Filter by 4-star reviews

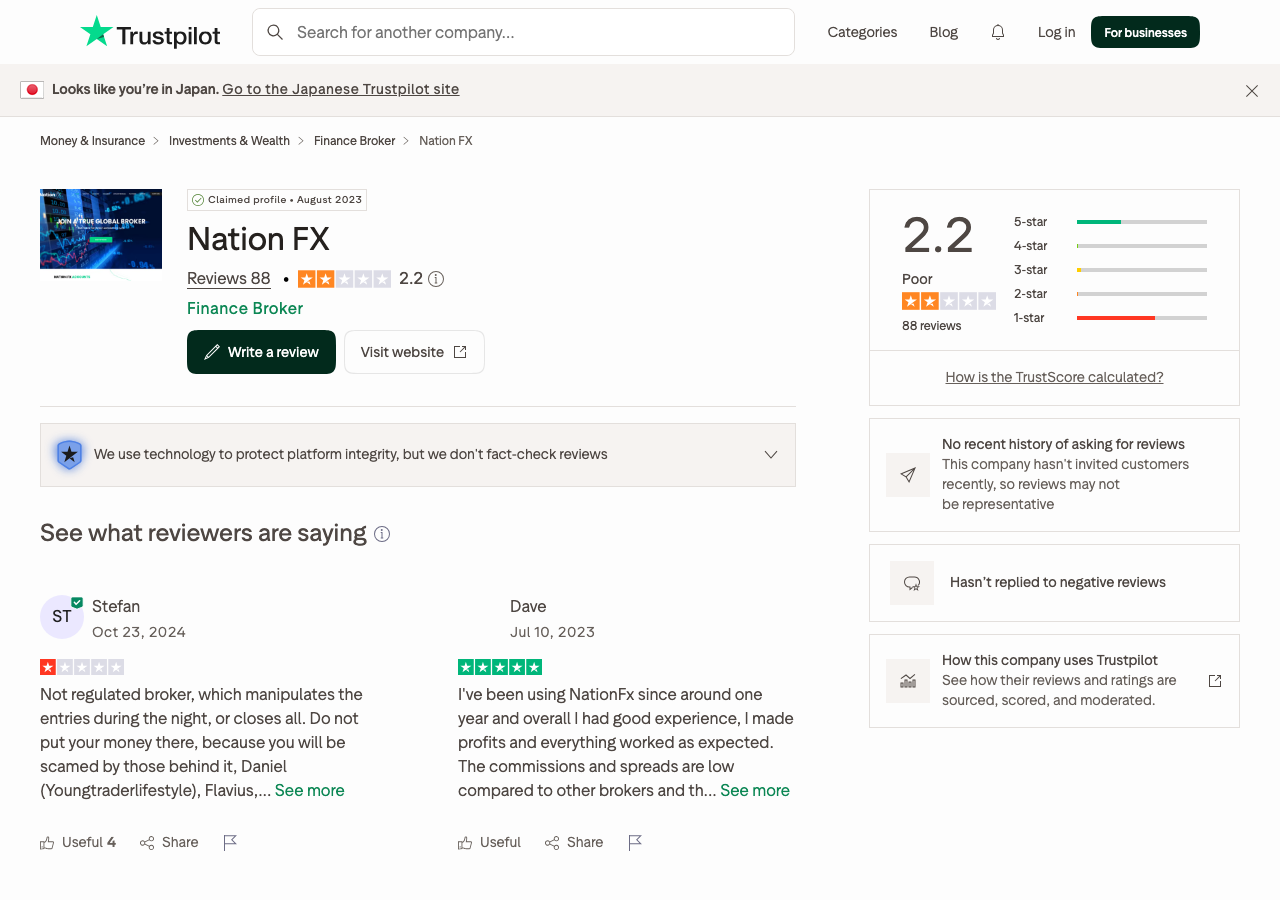pos(1110,246)
